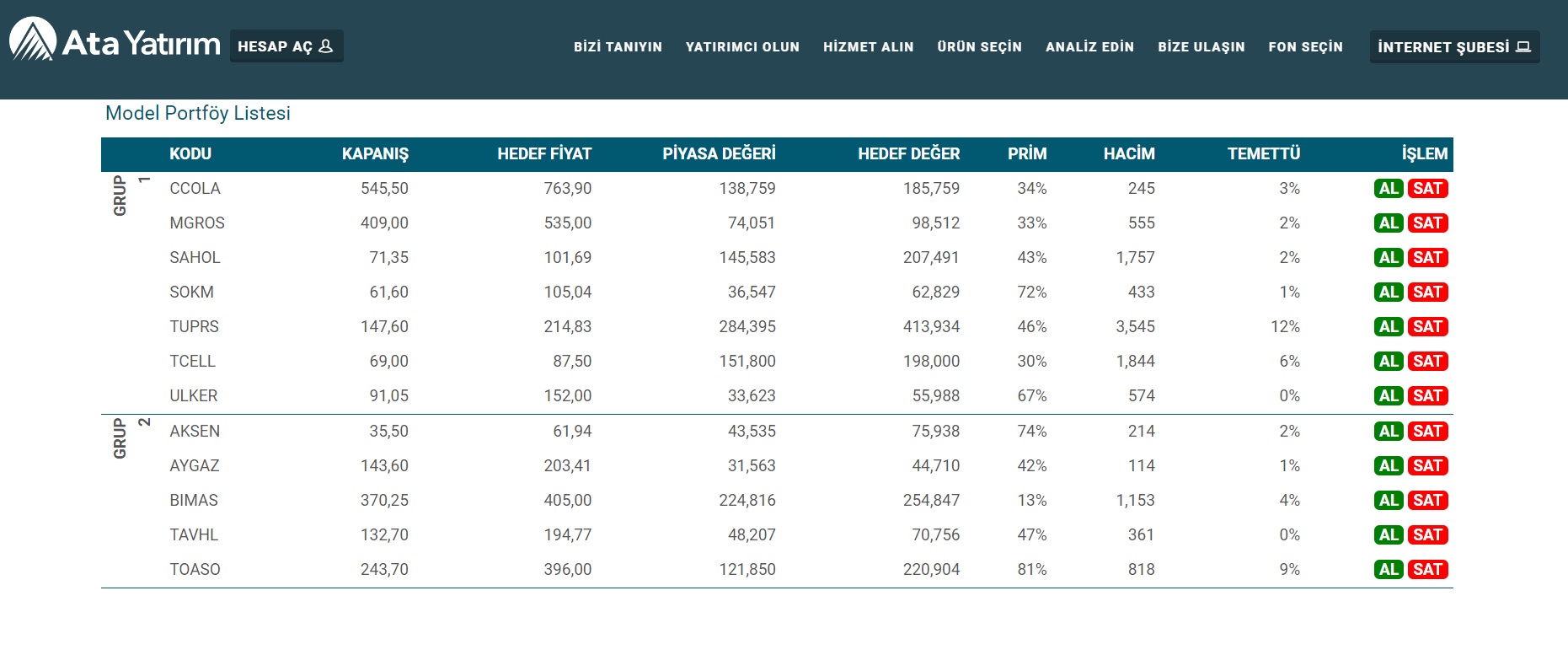Image resolution: width=1568 pixels, height=671 pixels.
Task: Click the HACİM column header
Action: (1129, 154)
